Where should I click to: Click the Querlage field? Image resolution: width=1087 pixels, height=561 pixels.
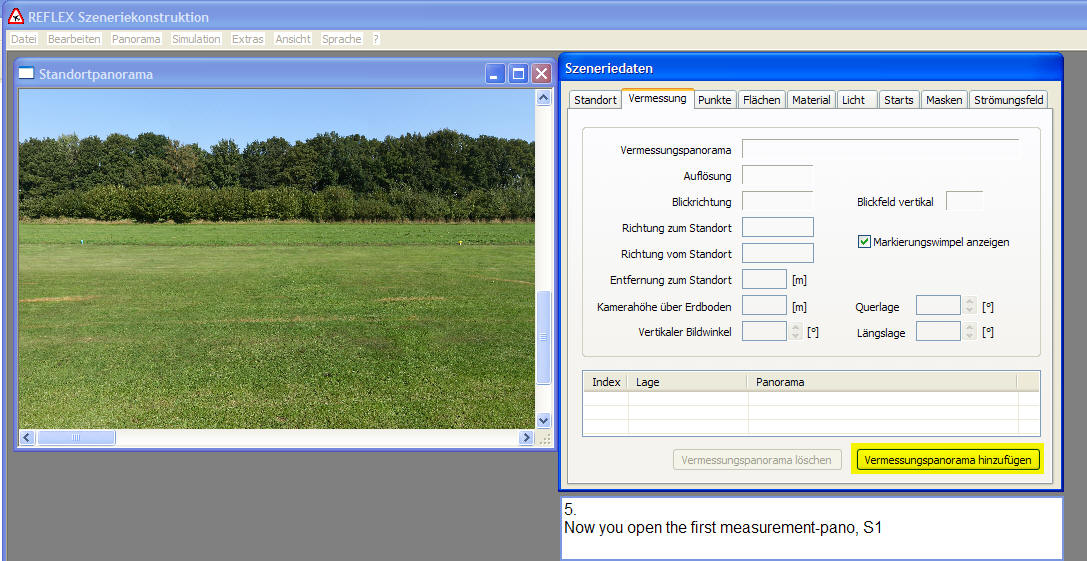[939, 305]
